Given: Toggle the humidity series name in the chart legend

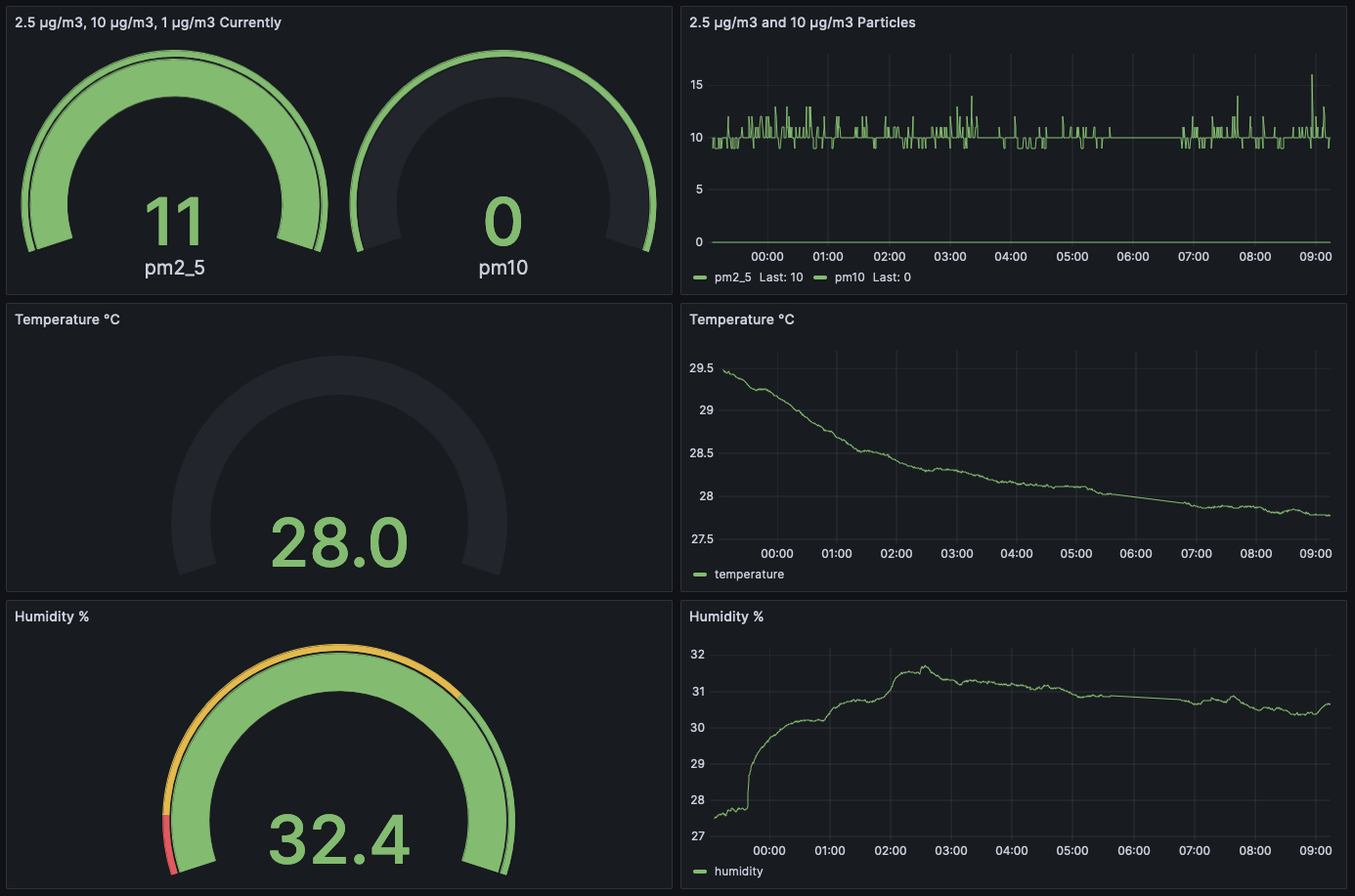Looking at the screenshot, I should click(738, 872).
